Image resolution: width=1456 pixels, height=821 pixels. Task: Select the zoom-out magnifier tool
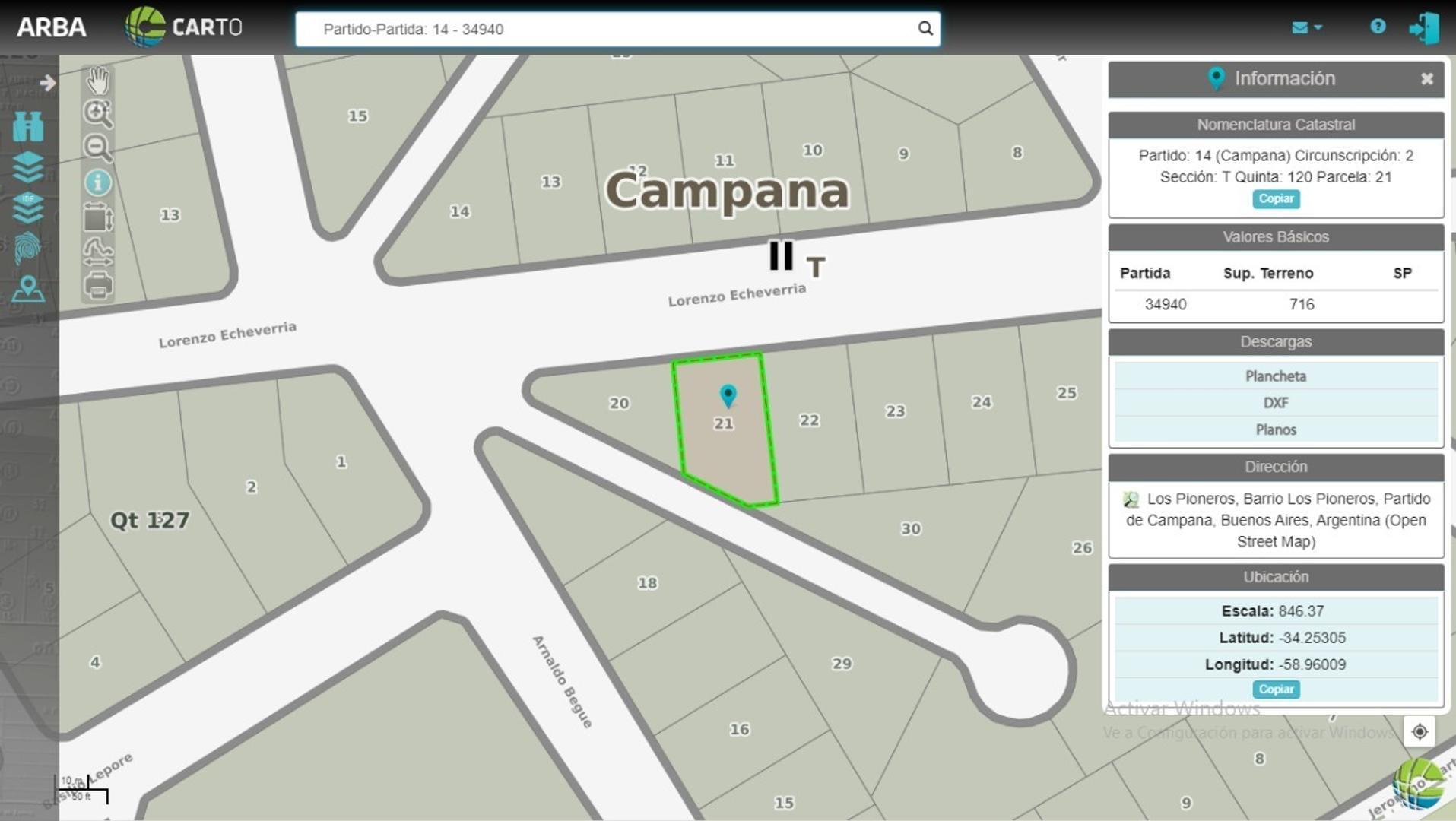[x=97, y=147]
